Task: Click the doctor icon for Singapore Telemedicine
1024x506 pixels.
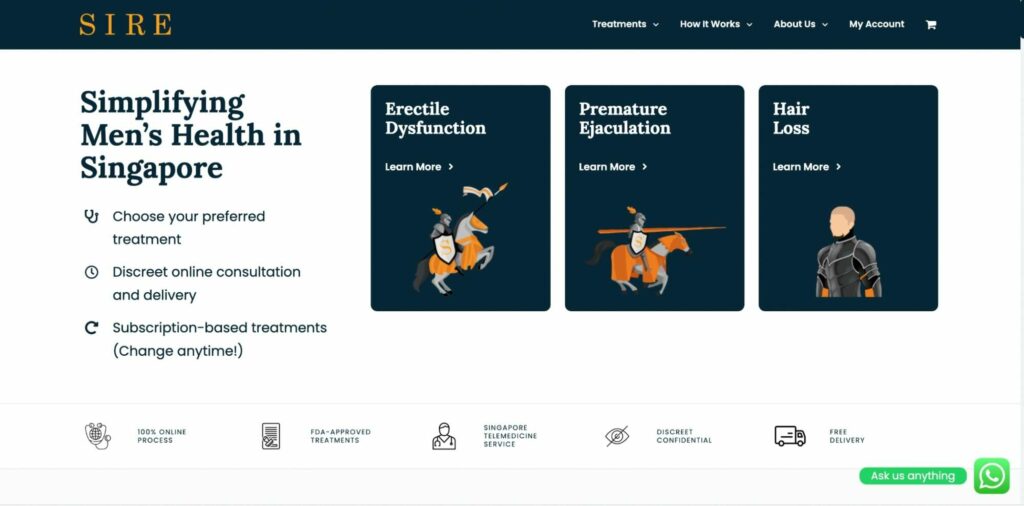Action: point(444,436)
